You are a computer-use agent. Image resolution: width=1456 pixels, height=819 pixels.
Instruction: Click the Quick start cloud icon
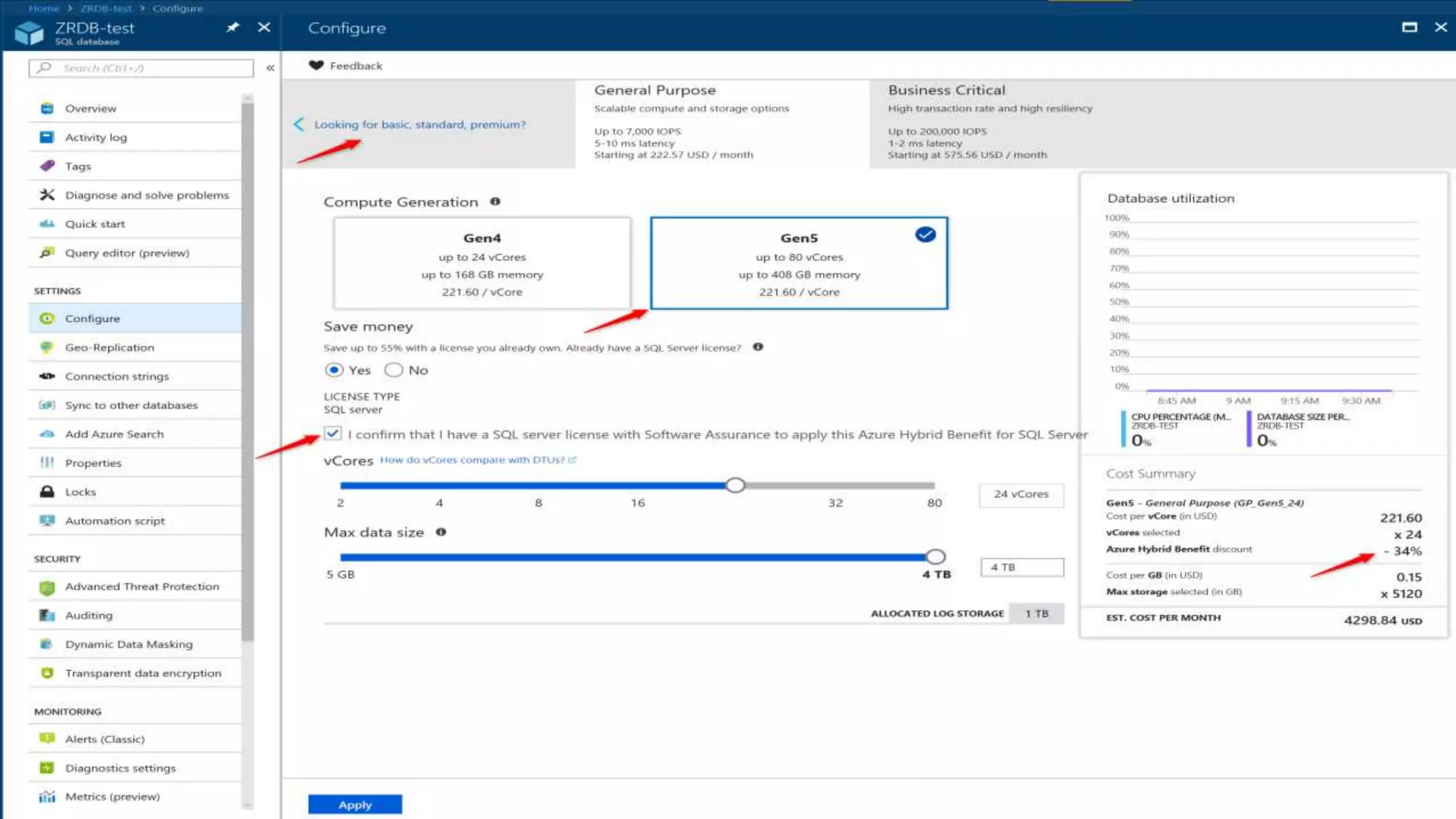click(47, 224)
